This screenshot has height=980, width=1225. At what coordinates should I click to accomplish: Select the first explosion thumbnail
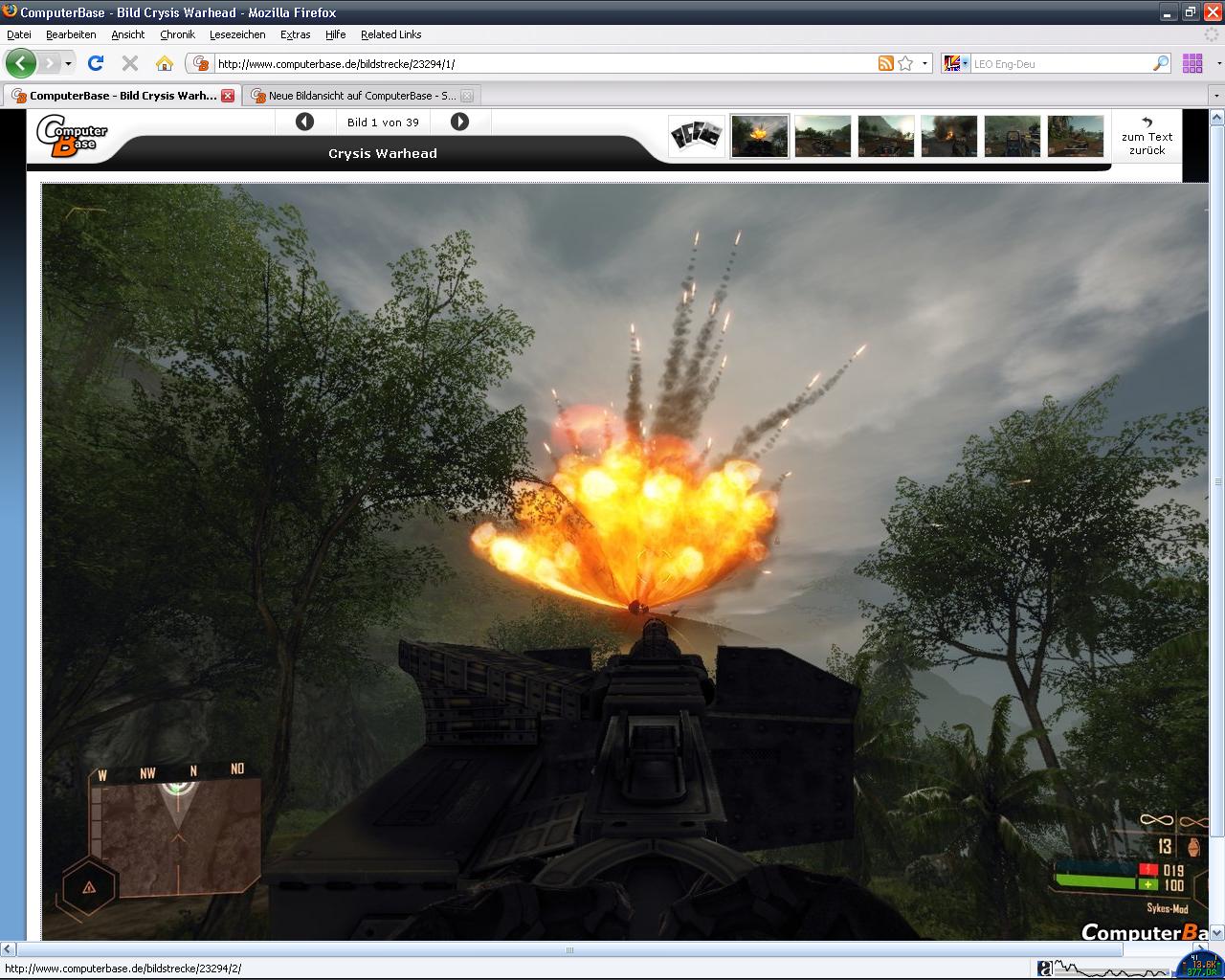760,136
